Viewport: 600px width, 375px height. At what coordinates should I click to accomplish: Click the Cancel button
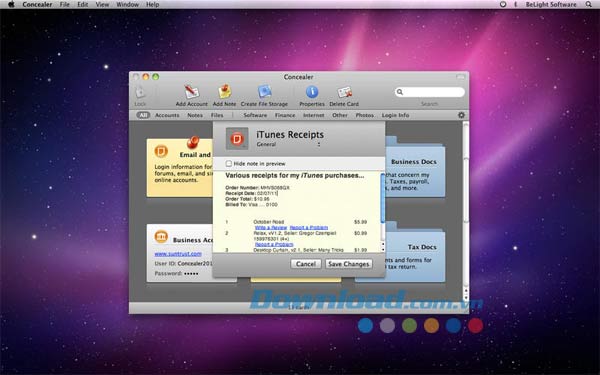point(306,264)
